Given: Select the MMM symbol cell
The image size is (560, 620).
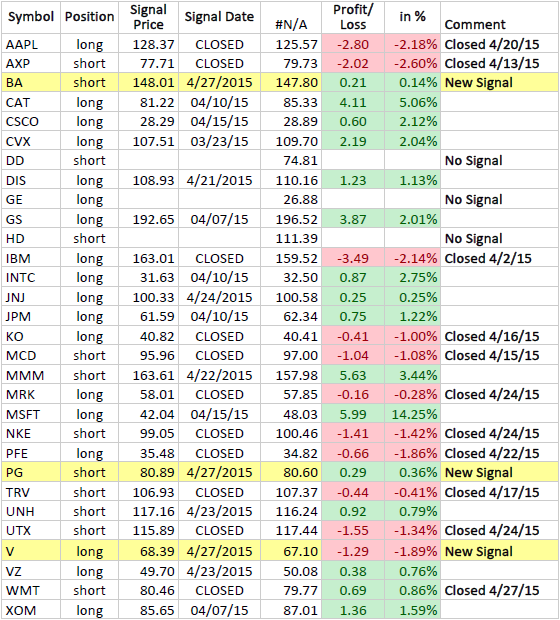Looking at the screenshot, I should [x=31, y=375].
